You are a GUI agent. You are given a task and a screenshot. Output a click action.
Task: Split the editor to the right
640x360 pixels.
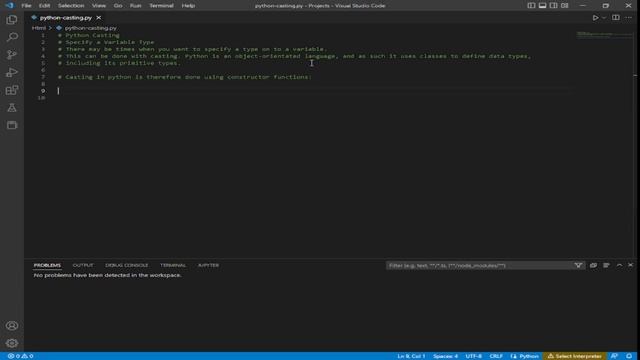pos(616,18)
